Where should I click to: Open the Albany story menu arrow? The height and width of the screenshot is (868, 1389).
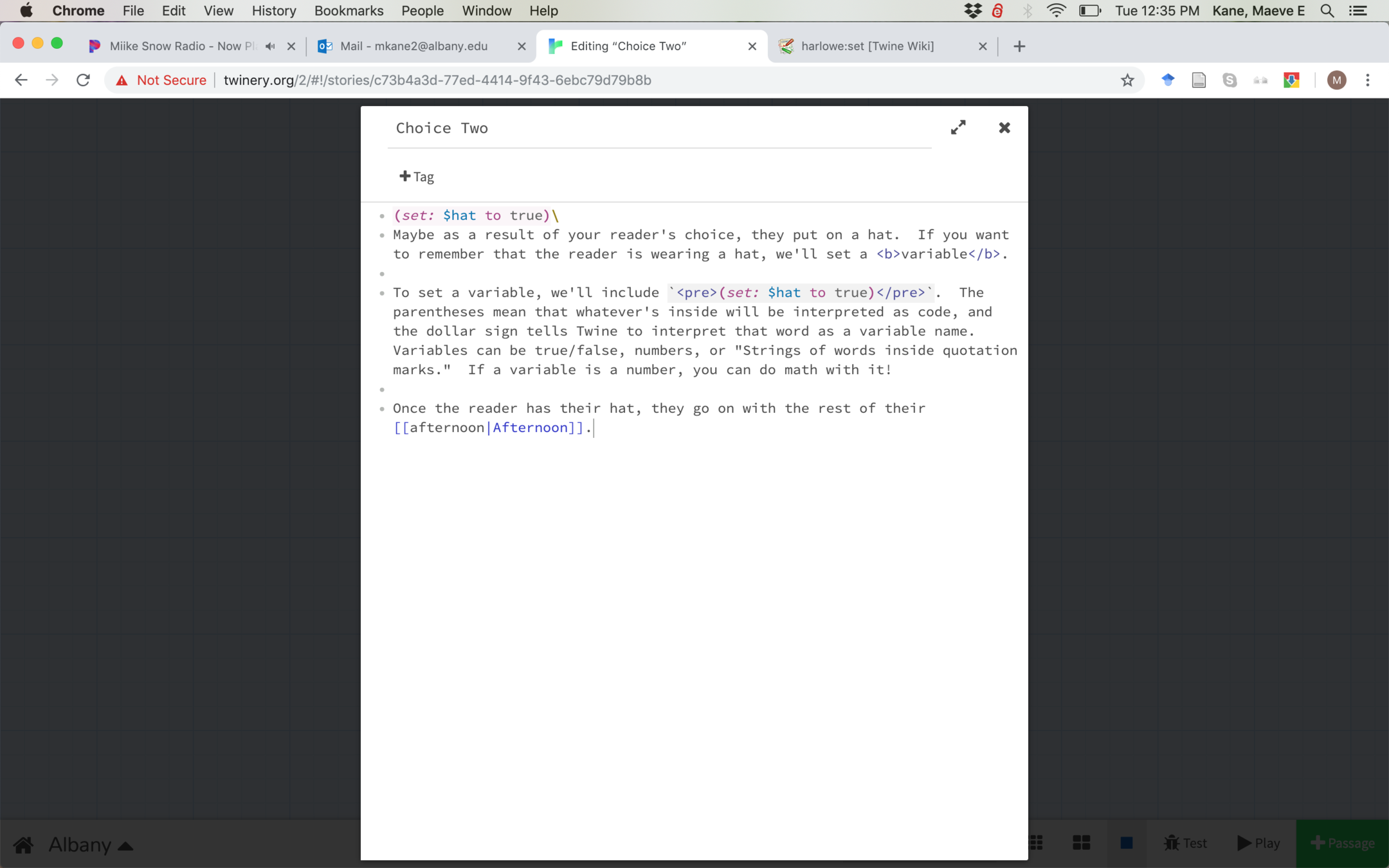pos(126,845)
